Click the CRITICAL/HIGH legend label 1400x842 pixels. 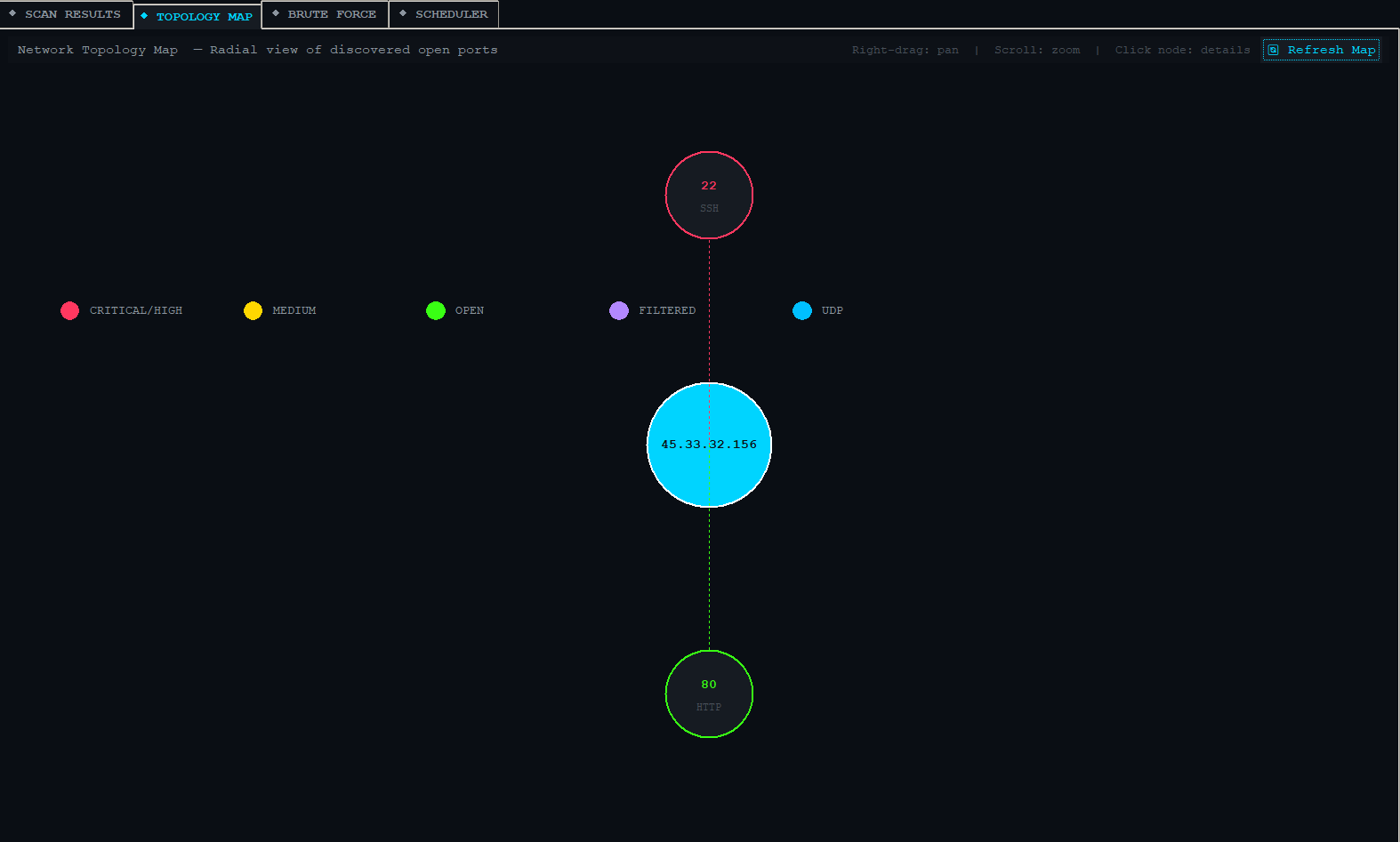(136, 310)
